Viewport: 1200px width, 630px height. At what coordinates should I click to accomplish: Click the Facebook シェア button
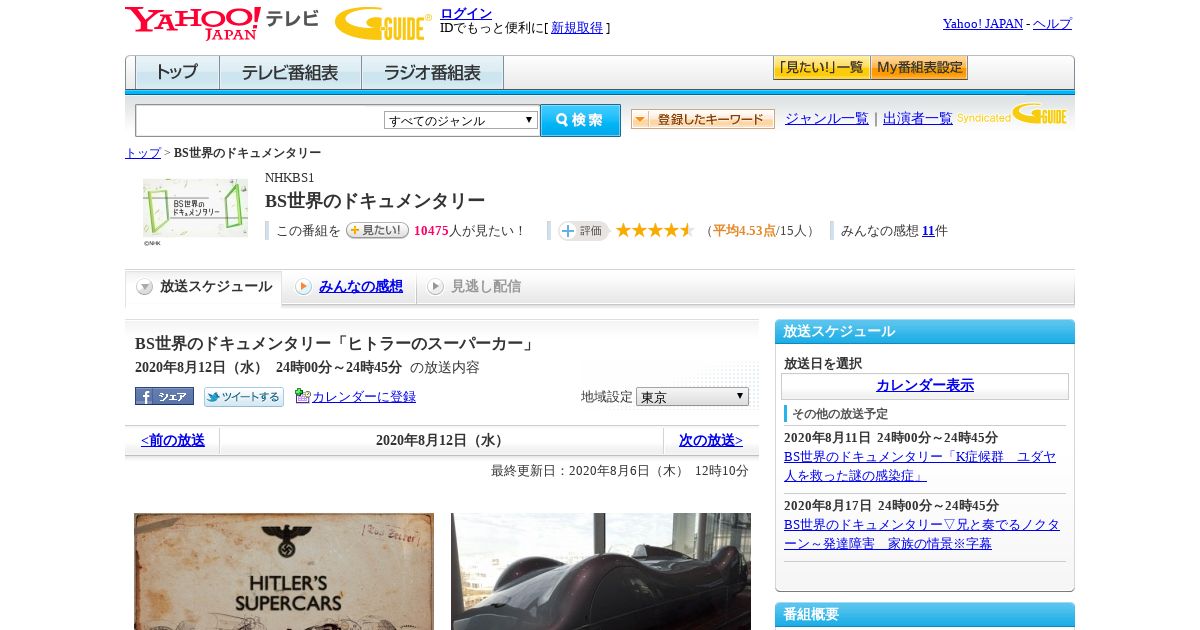pyautogui.click(x=164, y=396)
